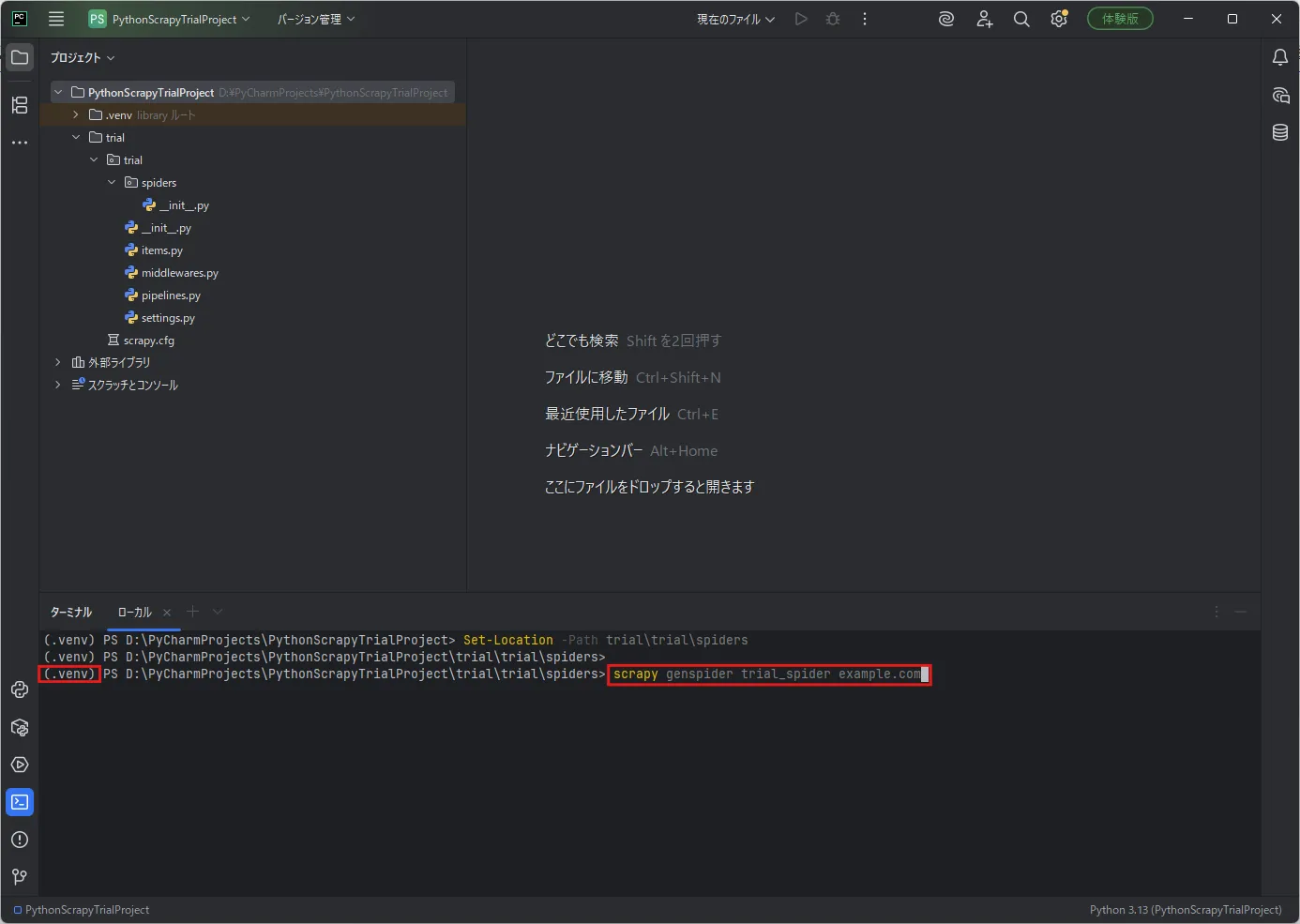Toggle the Terminal tool window button
This screenshot has height=924, width=1300.
pyautogui.click(x=20, y=802)
